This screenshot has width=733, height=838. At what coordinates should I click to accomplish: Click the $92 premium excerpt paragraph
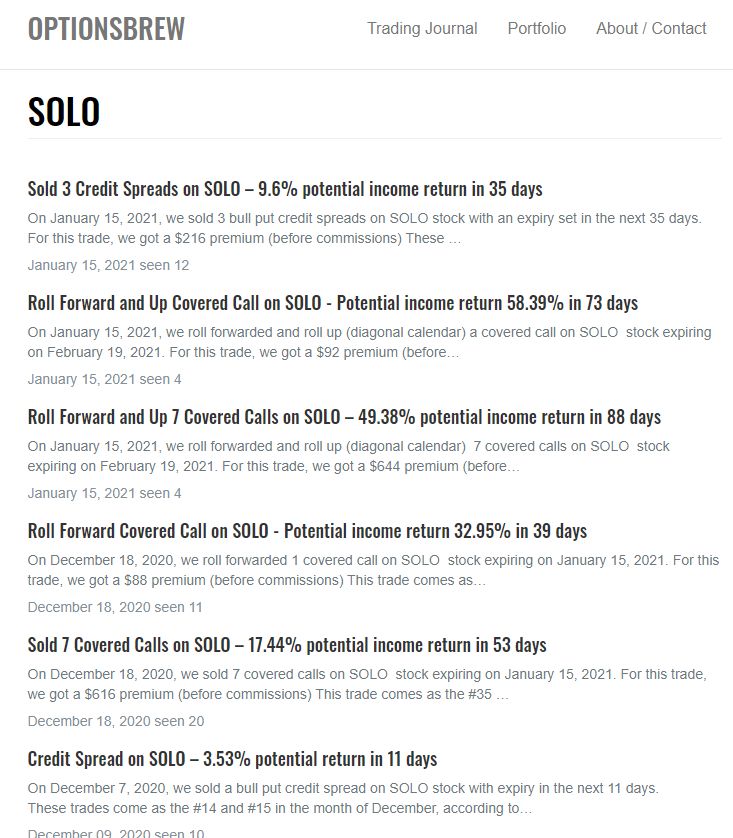[370, 342]
